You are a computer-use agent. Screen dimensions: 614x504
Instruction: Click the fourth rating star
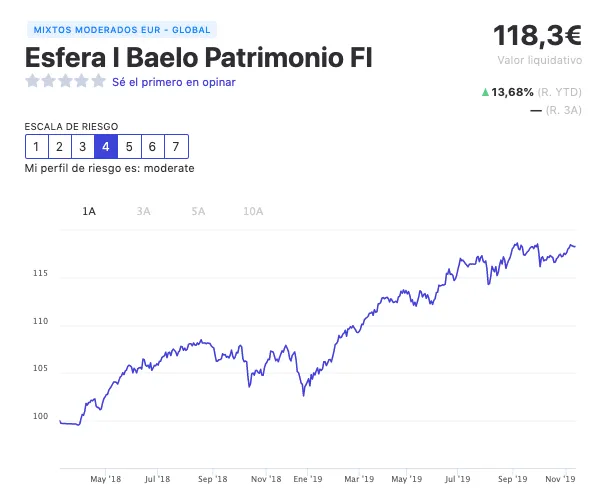point(82,82)
